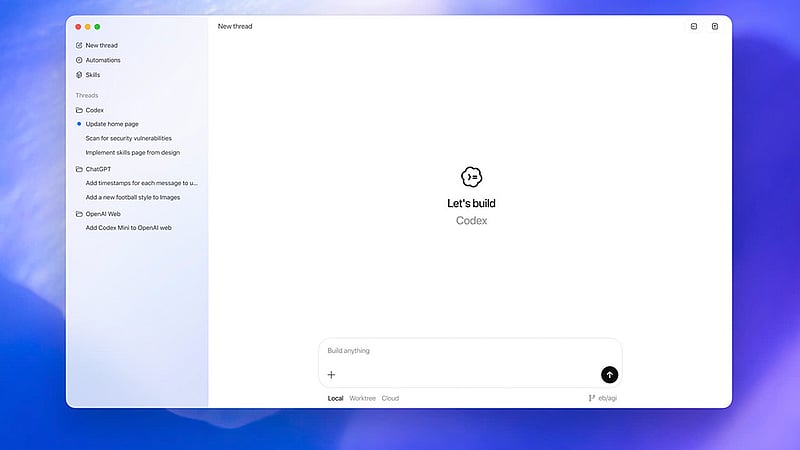Screen dimensions: 800x450
Task: Click the yellow minimize window button
Action: pos(88,27)
